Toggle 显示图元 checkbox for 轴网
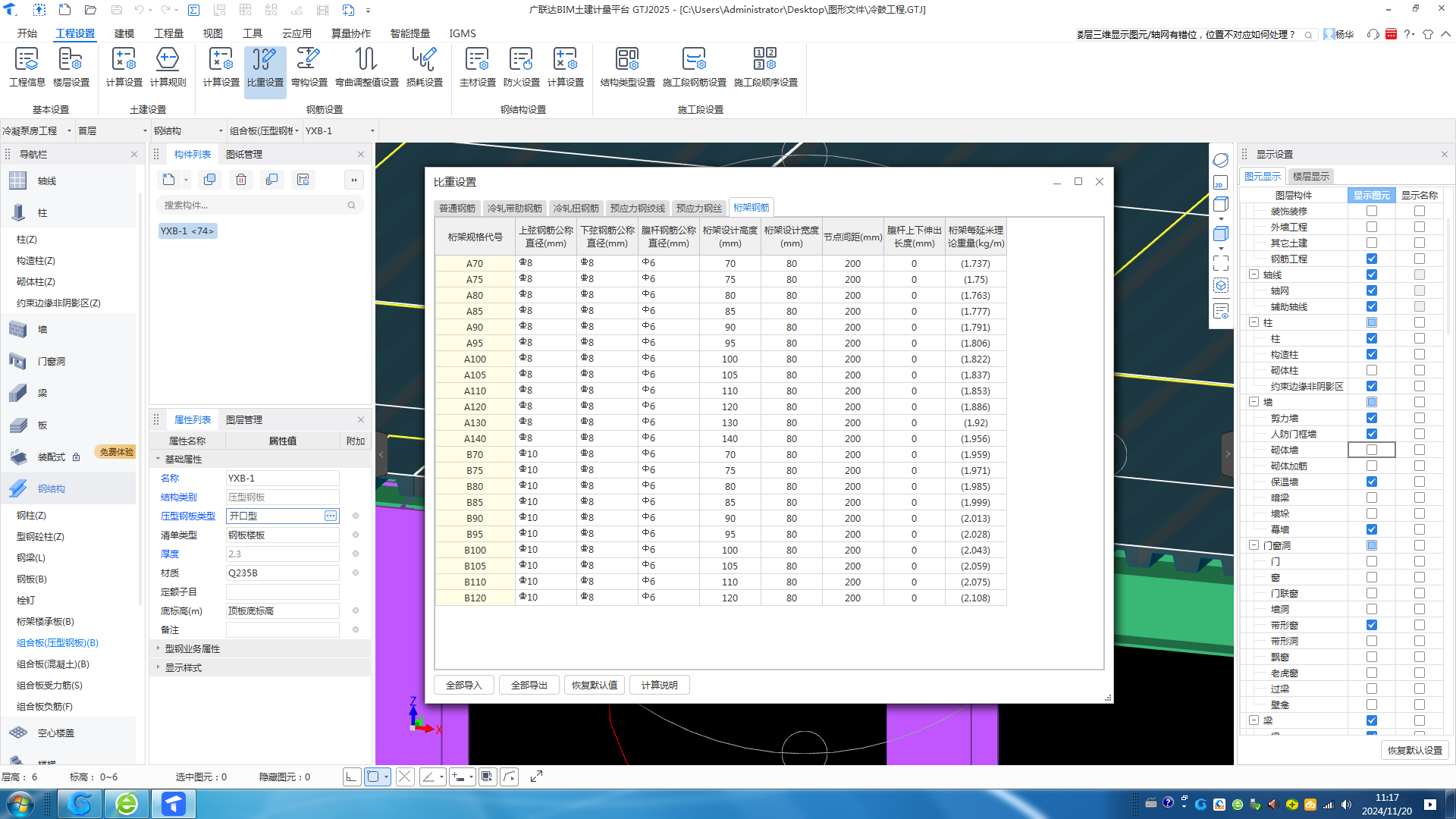 click(1371, 290)
